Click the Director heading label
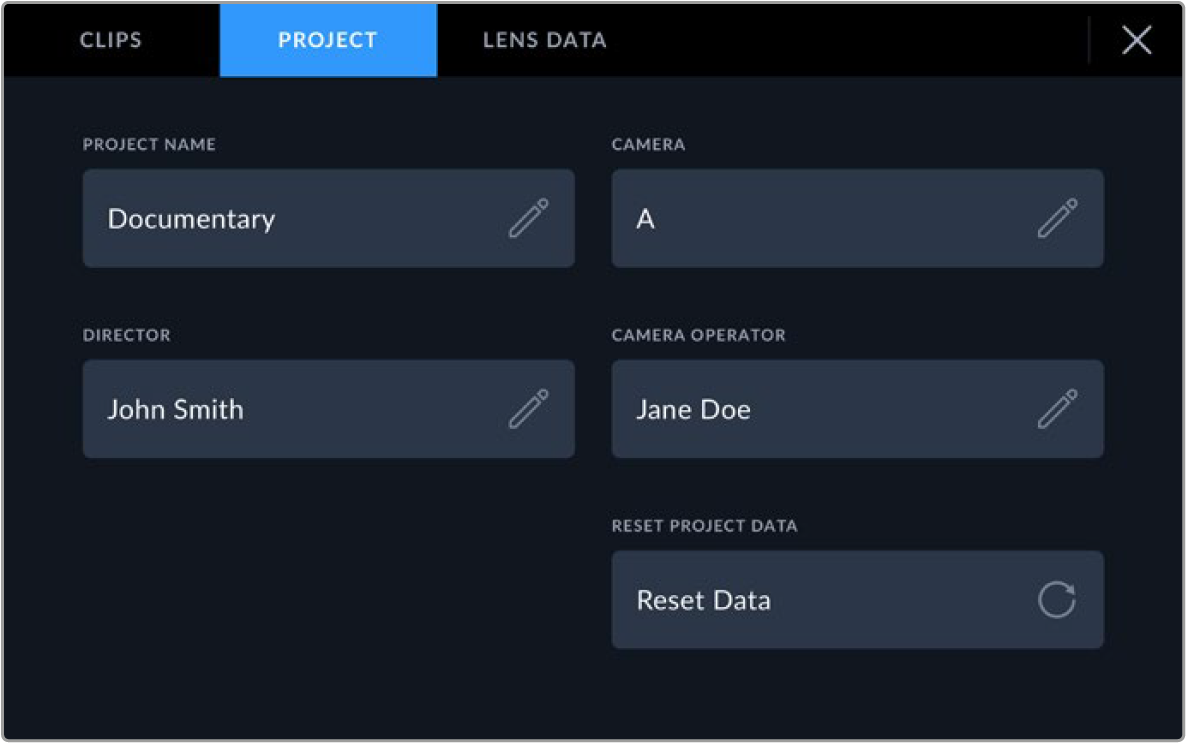The height and width of the screenshot is (744, 1187). pyautogui.click(x=126, y=335)
